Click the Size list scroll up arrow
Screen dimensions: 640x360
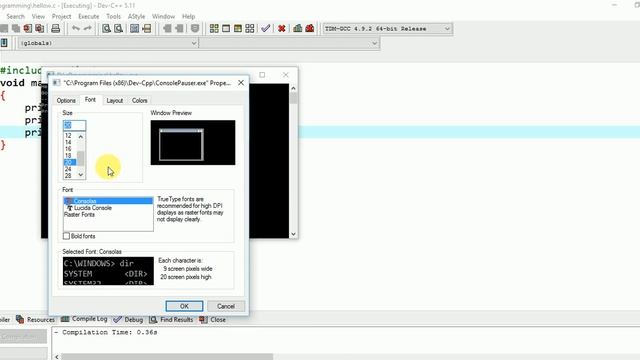click(81, 136)
